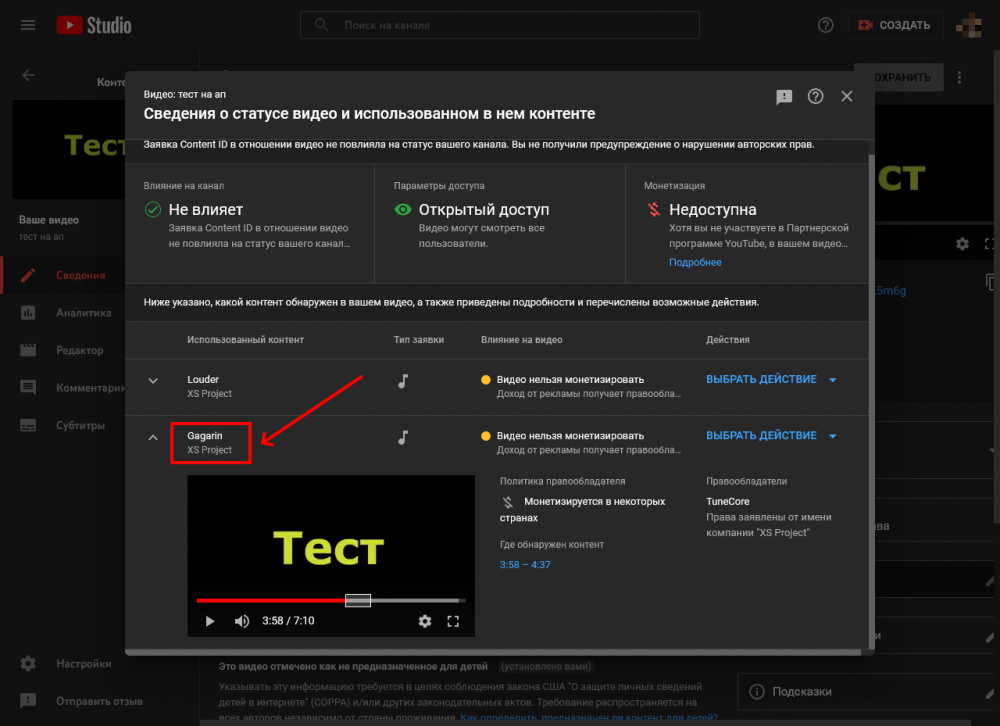This screenshot has width=1000, height=726.
Task: Click the Не влияет green check icon
Action: point(152,209)
